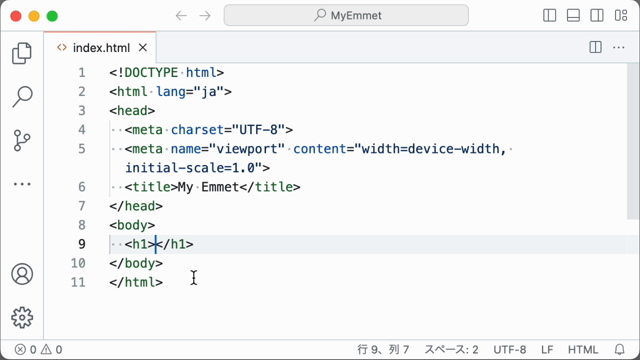The image size is (640, 360).
Task: Click line number 1 in the gutter
Action: coord(82,73)
